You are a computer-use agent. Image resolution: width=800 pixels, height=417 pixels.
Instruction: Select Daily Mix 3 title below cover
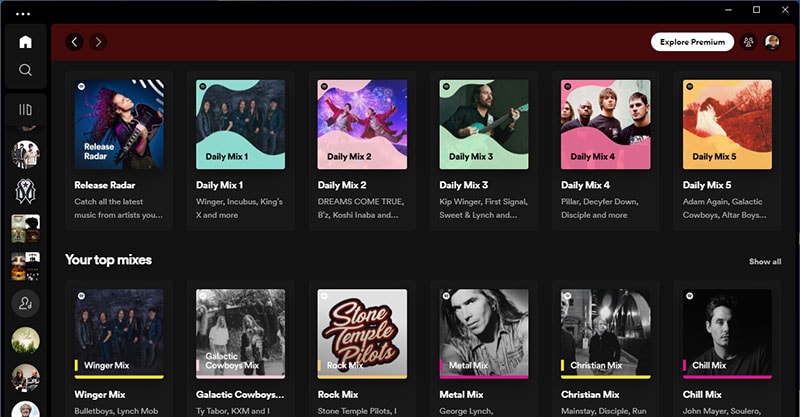[463, 185]
